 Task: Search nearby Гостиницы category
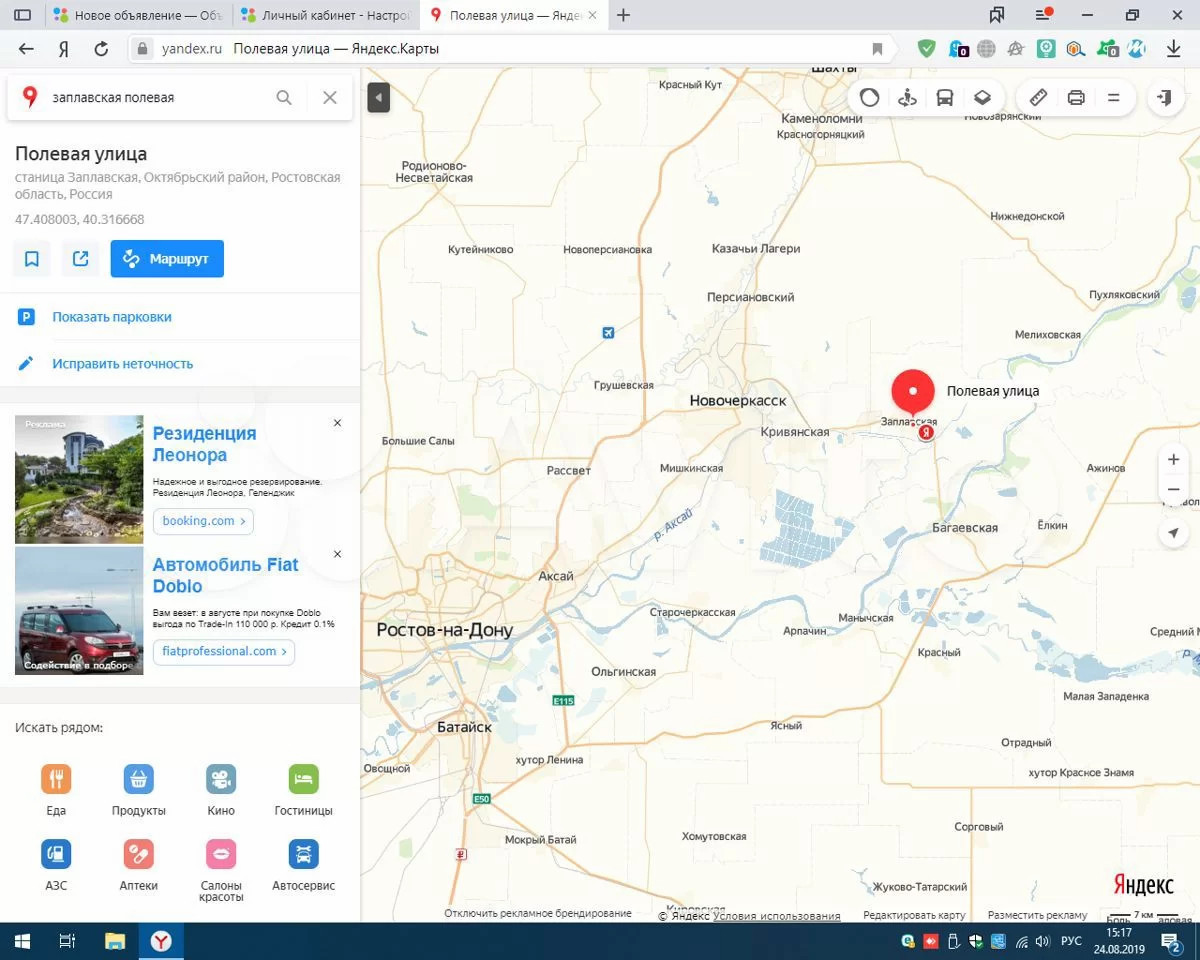(303, 790)
